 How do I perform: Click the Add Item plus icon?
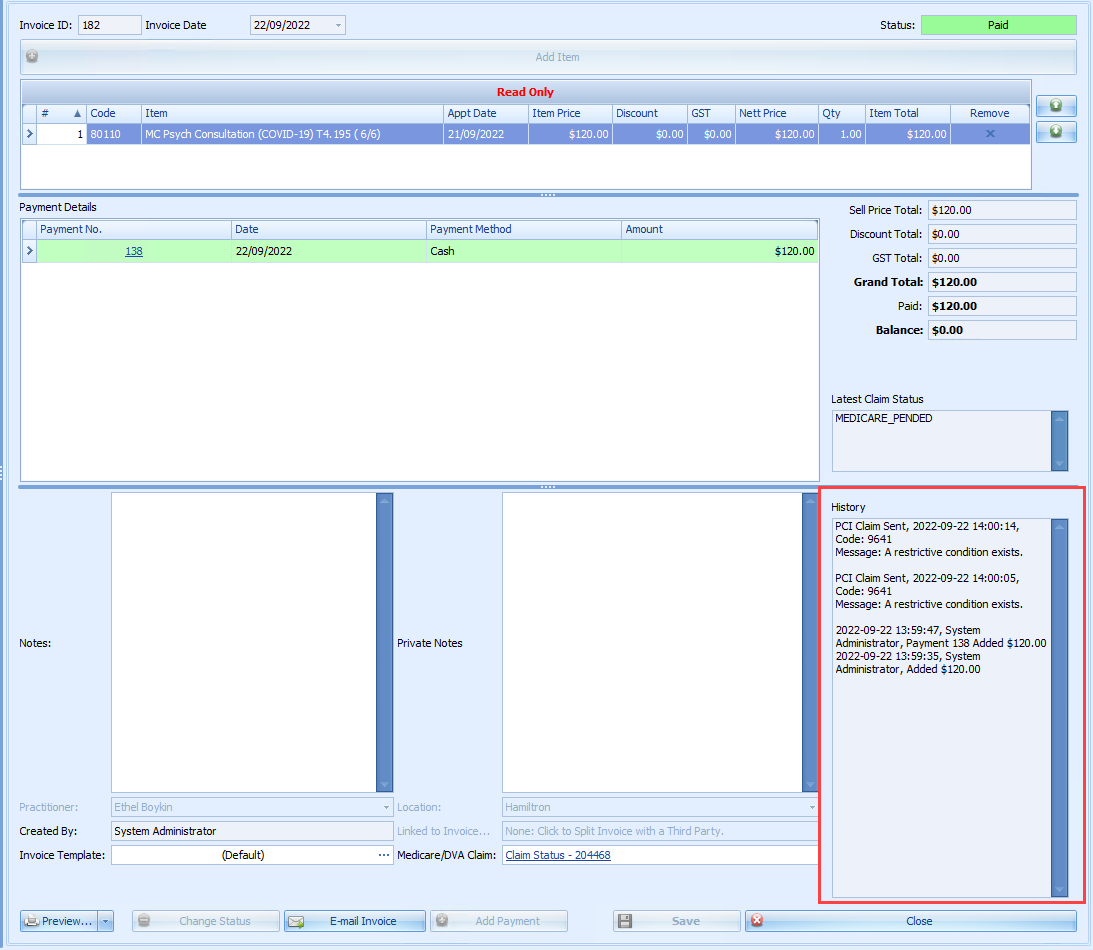(x=32, y=56)
